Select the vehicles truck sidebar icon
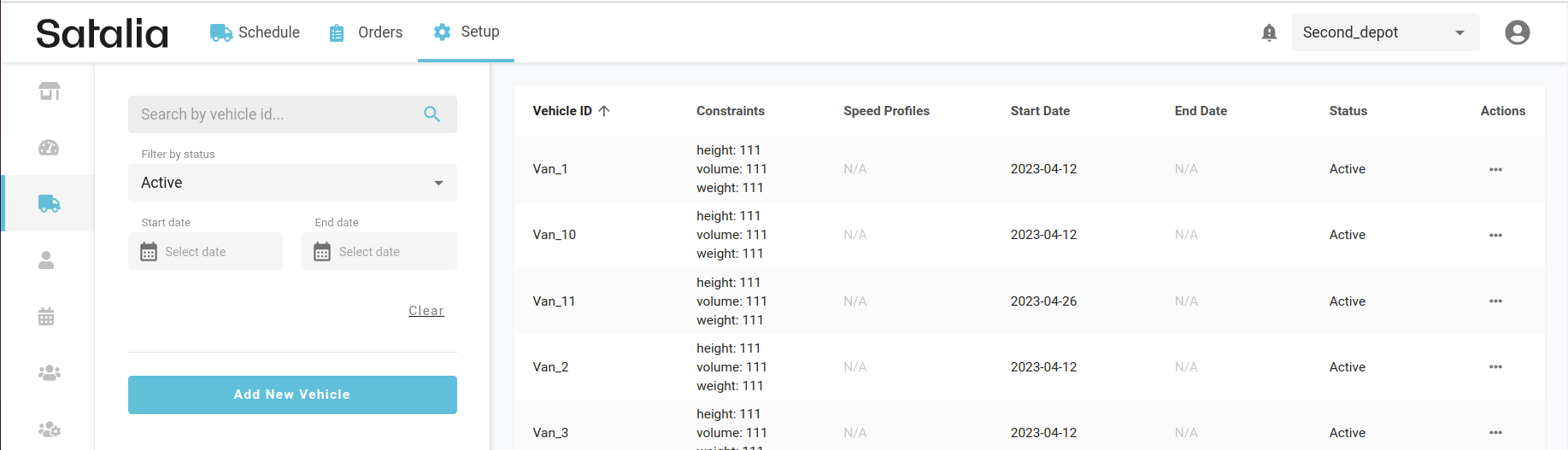1568x450 pixels. click(49, 203)
